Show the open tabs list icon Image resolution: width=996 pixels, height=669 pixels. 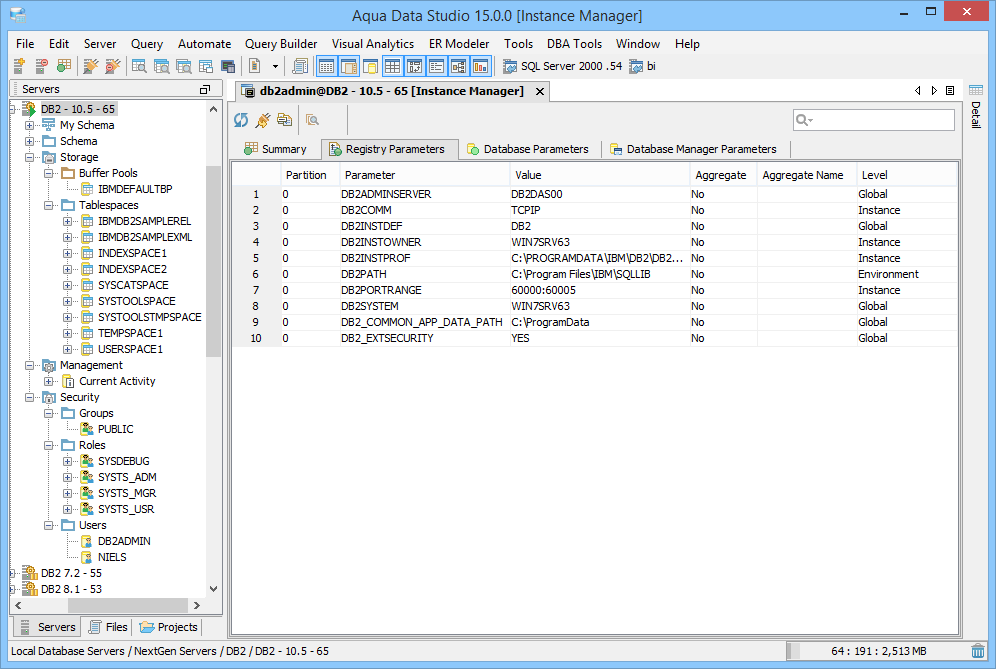coord(950,91)
